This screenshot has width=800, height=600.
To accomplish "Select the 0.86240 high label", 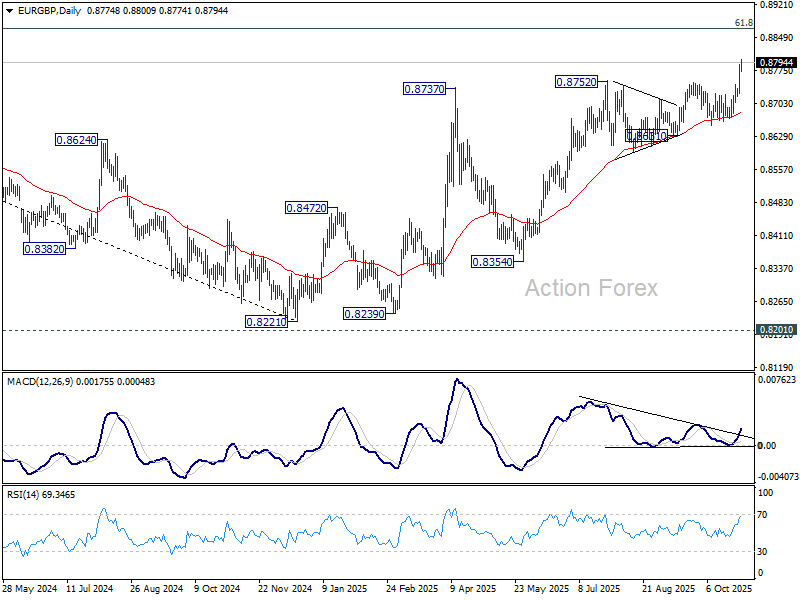I will (x=76, y=140).
